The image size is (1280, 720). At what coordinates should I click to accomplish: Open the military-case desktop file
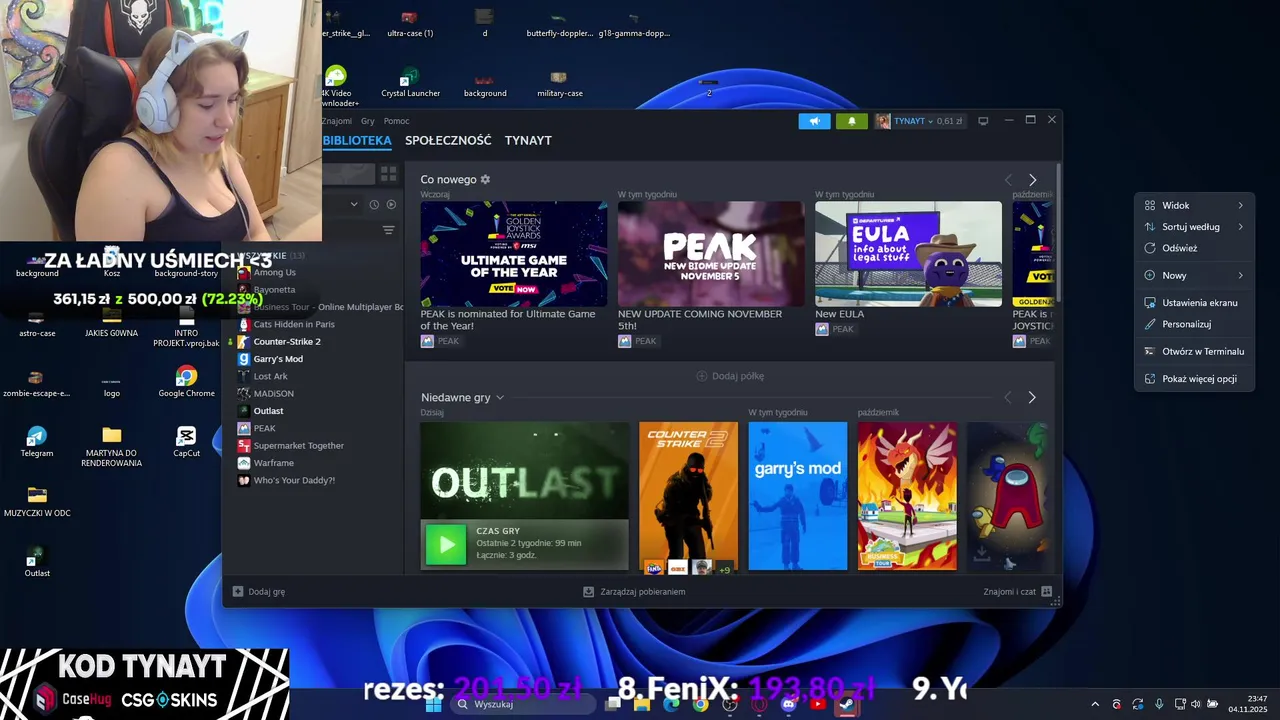[559, 82]
